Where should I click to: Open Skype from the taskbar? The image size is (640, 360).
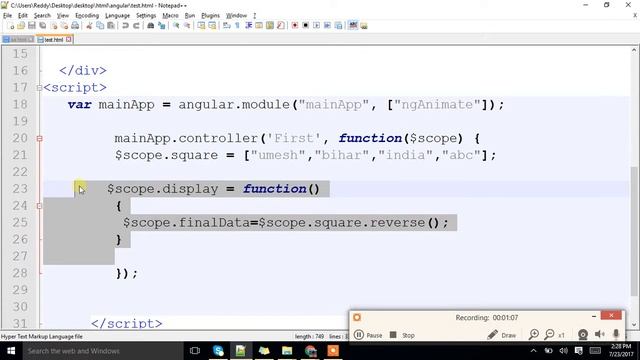pyautogui.click(x=218, y=351)
